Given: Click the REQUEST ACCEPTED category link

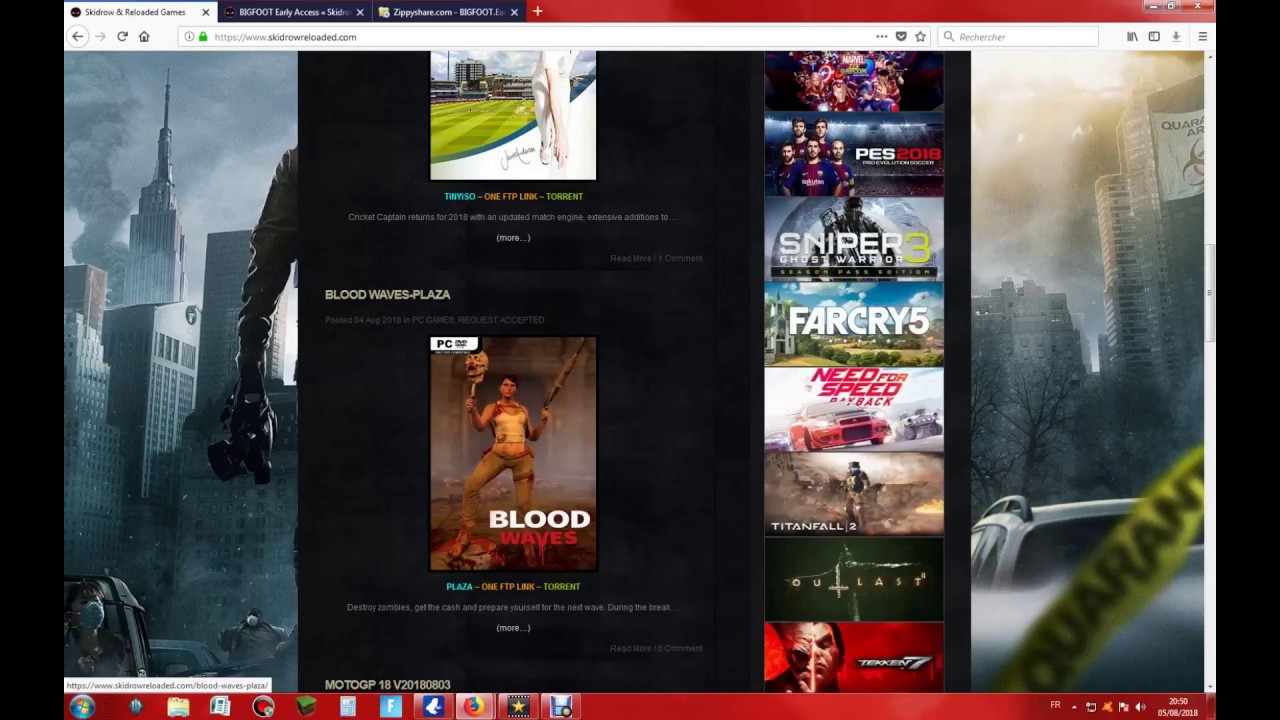Looking at the screenshot, I should click(x=501, y=320).
